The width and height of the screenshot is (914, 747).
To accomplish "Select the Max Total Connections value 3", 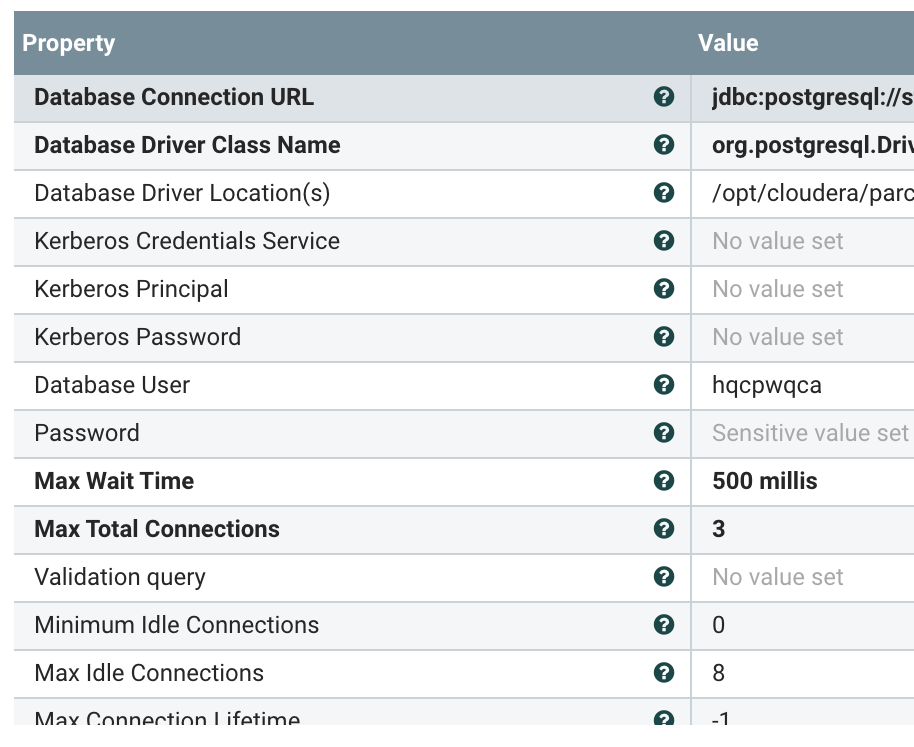I will (719, 529).
